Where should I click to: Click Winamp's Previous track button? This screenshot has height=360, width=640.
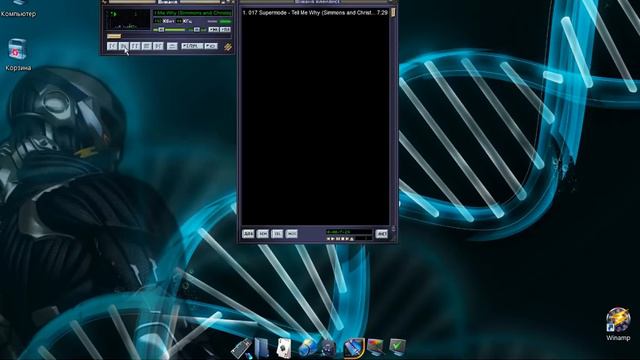112,46
